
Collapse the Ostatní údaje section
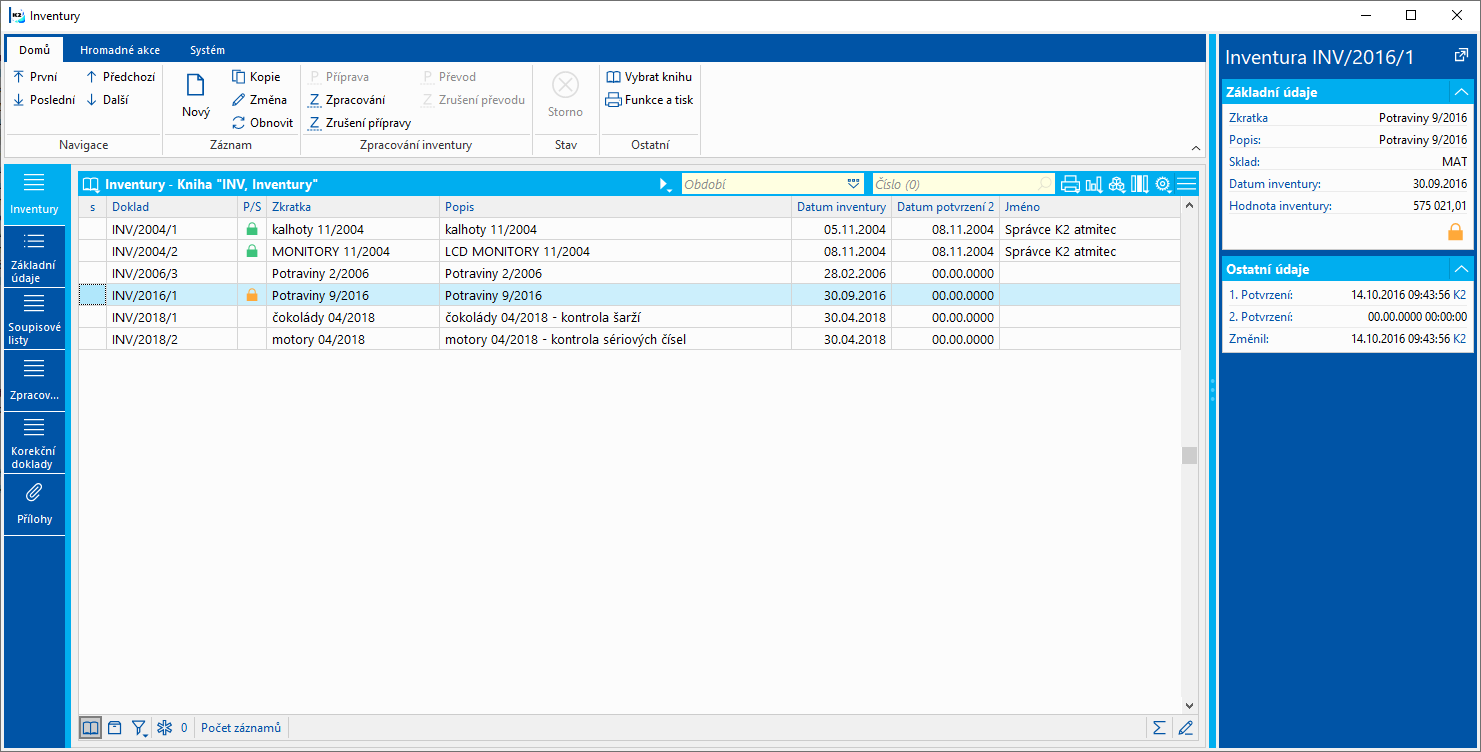coord(1461,269)
